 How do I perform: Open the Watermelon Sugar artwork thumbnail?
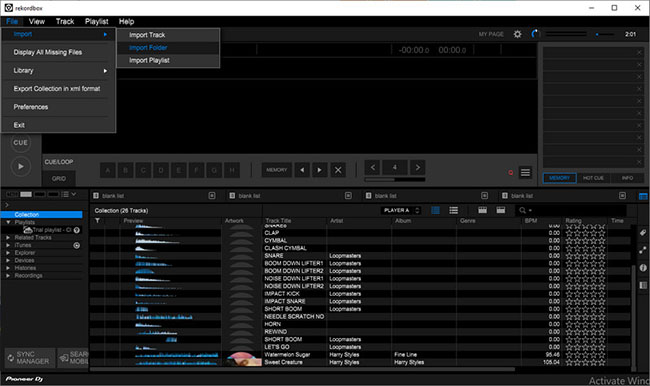point(242,355)
